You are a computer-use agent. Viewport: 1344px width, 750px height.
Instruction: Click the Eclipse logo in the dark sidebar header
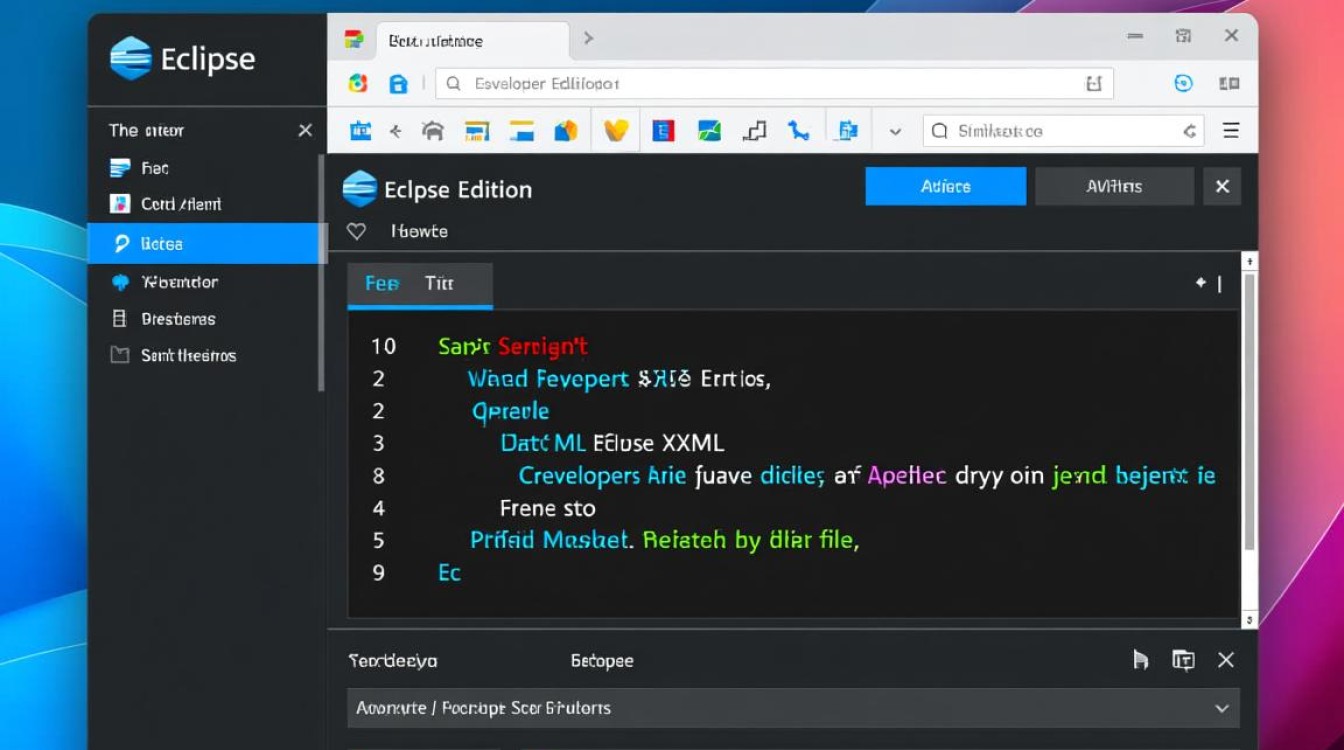click(131, 58)
